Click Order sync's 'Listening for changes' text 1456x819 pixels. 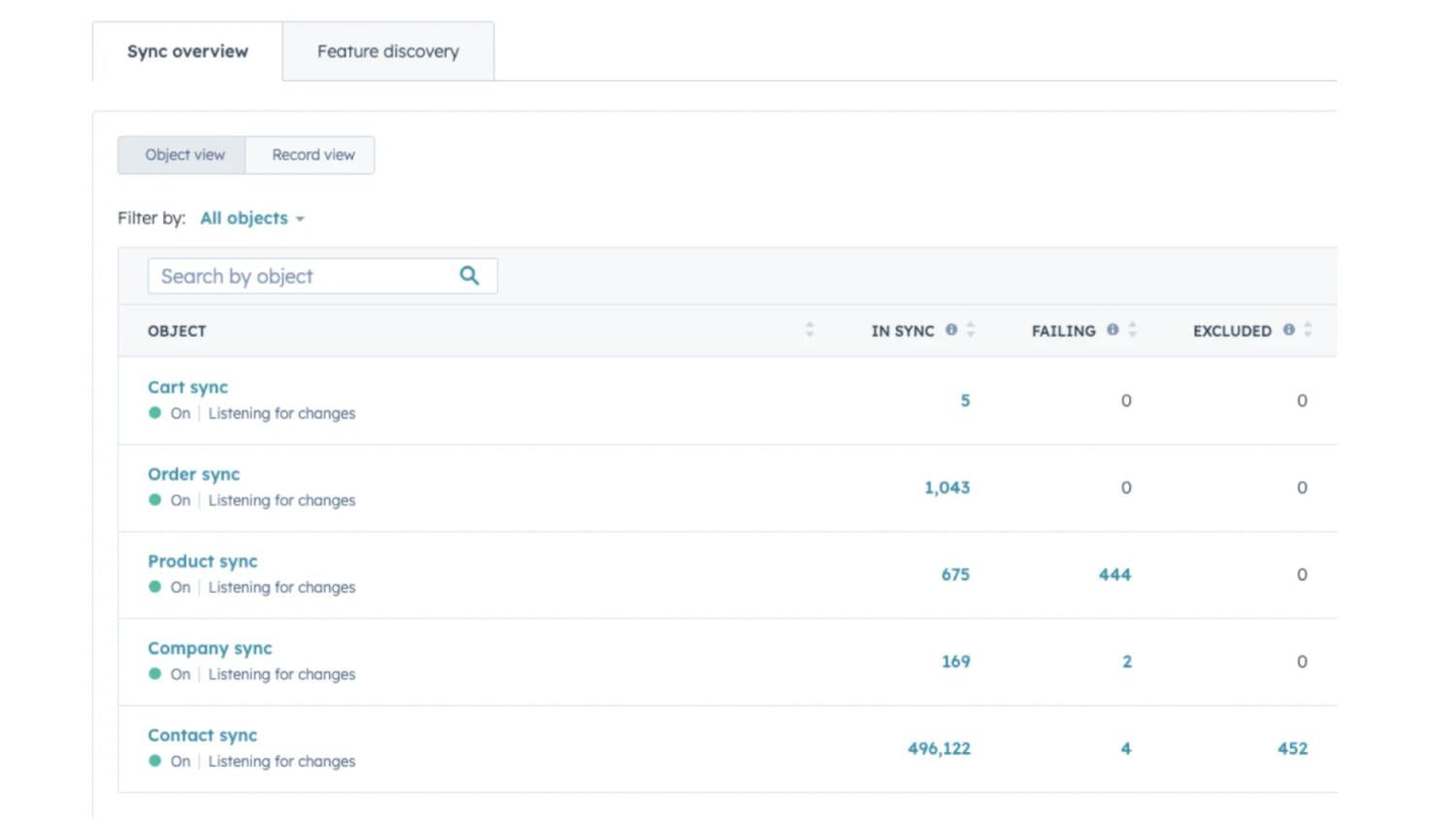click(281, 501)
